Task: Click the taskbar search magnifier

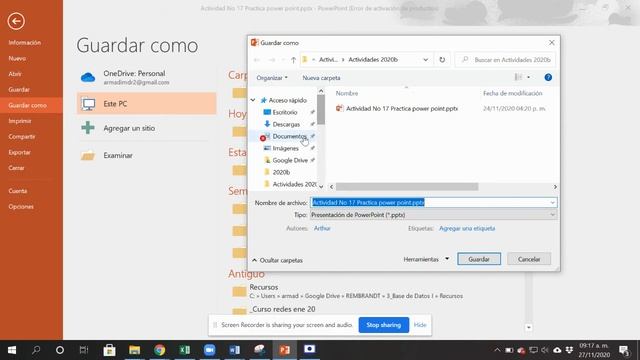Action: (36, 350)
